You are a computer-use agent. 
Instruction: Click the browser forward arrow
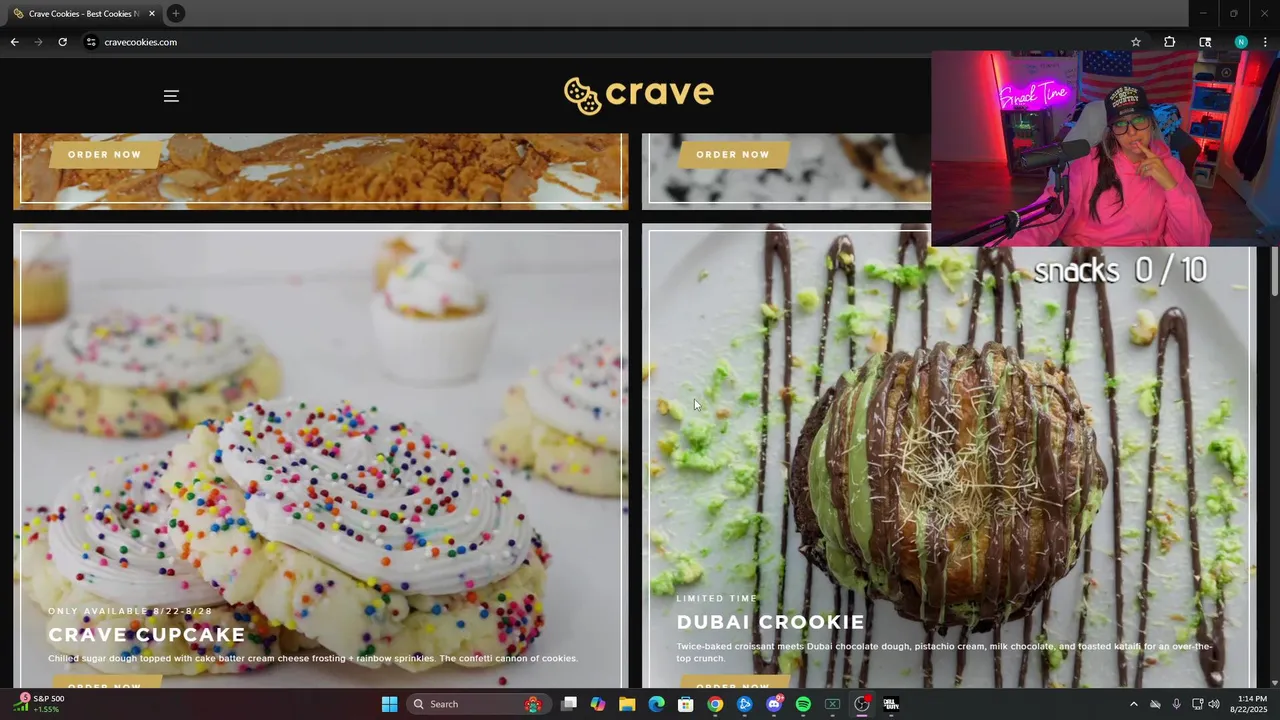point(38,42)
